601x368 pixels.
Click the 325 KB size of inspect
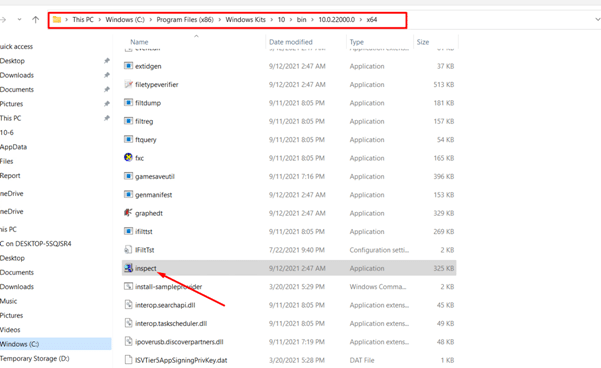point(443,268)
